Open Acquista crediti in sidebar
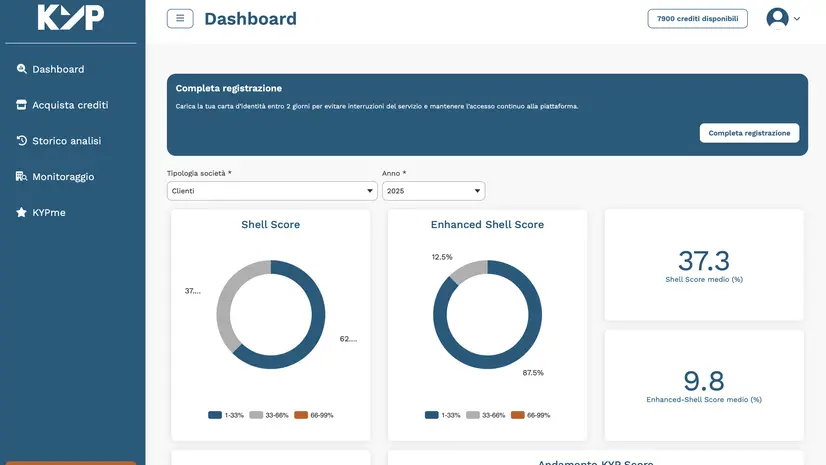 pyautogui.click(x=70, y=105)
